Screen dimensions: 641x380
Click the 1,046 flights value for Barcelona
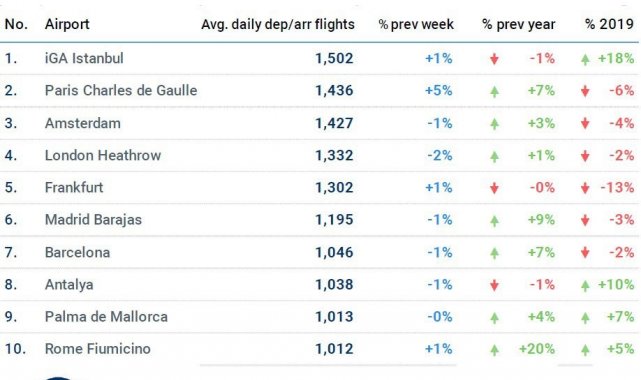coord(334,252)
